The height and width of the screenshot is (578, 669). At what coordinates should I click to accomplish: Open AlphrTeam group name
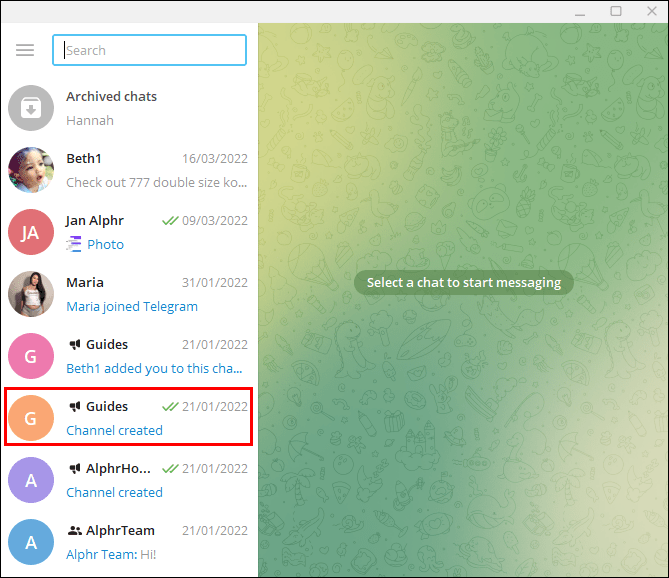point(120,530)
